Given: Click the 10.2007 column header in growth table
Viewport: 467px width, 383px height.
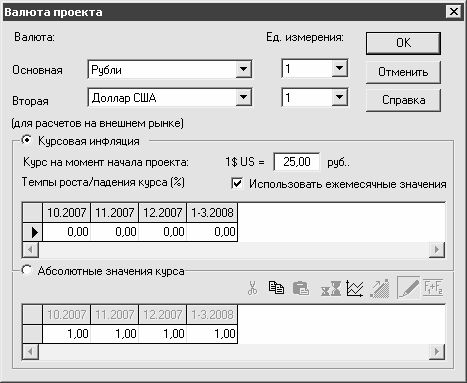Looking at the screenshot, I should coord(67,212).
